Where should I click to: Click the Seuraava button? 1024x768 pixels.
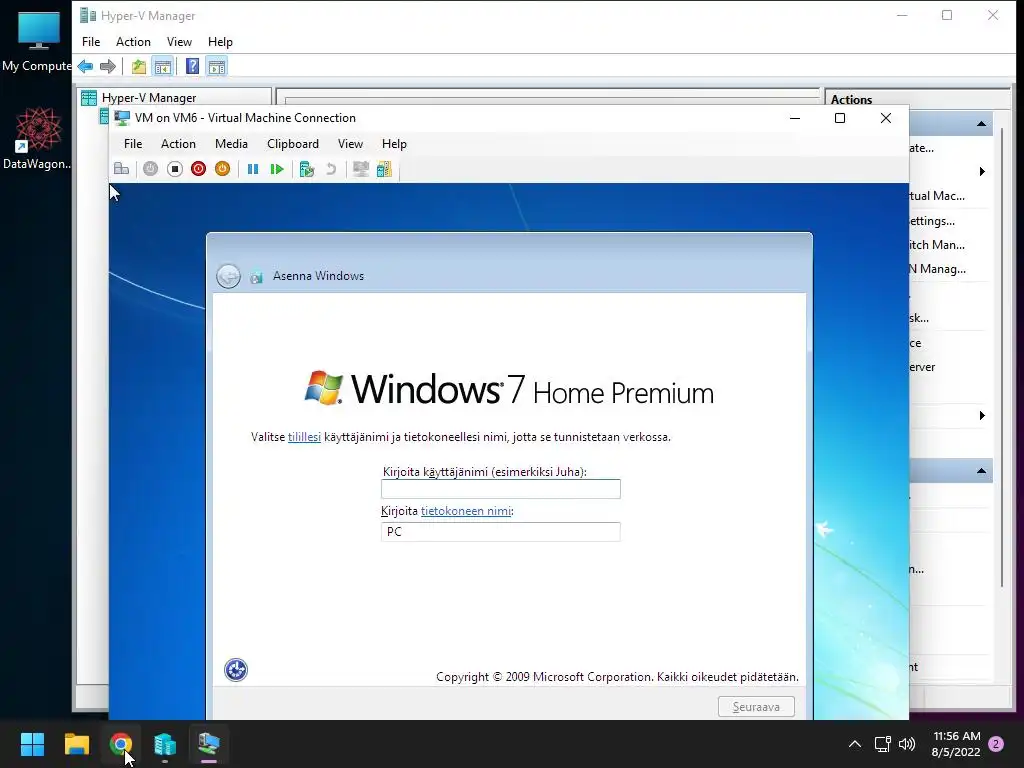[756, 707]
